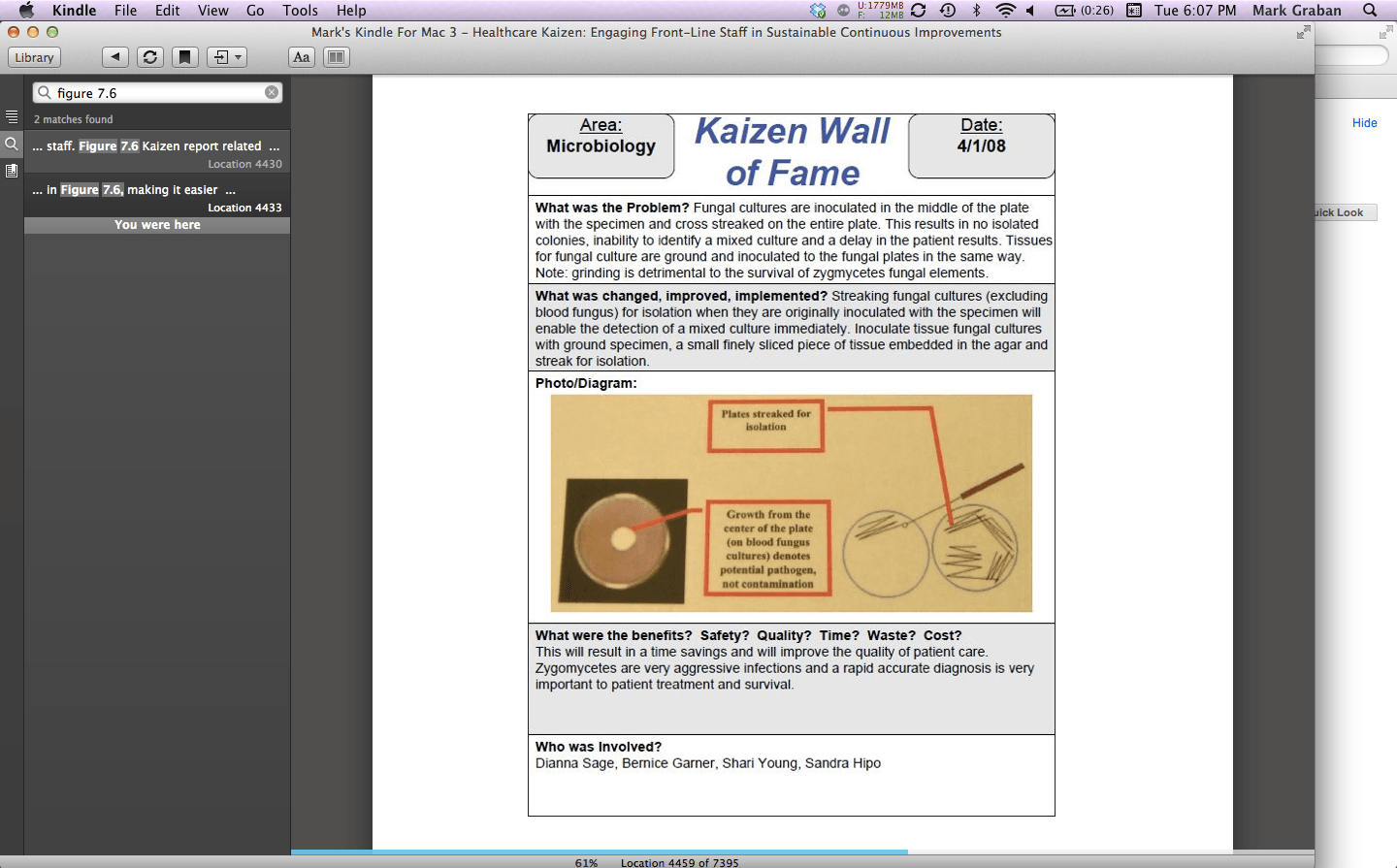Click the gray round face menu bar icon
This screenshot has width=1397, height=868.
click(x=843, y=11)
